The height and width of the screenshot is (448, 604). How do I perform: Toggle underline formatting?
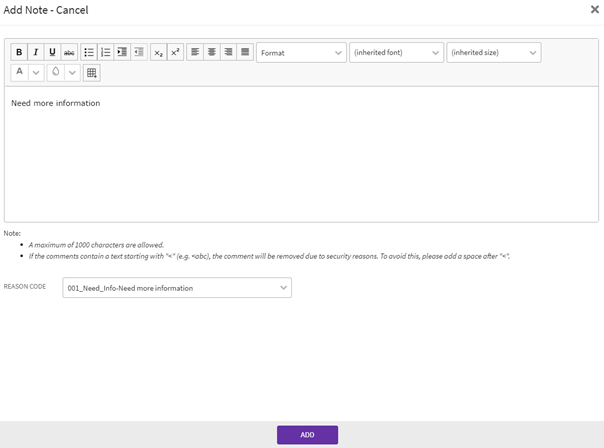click(x=52, y=52)
